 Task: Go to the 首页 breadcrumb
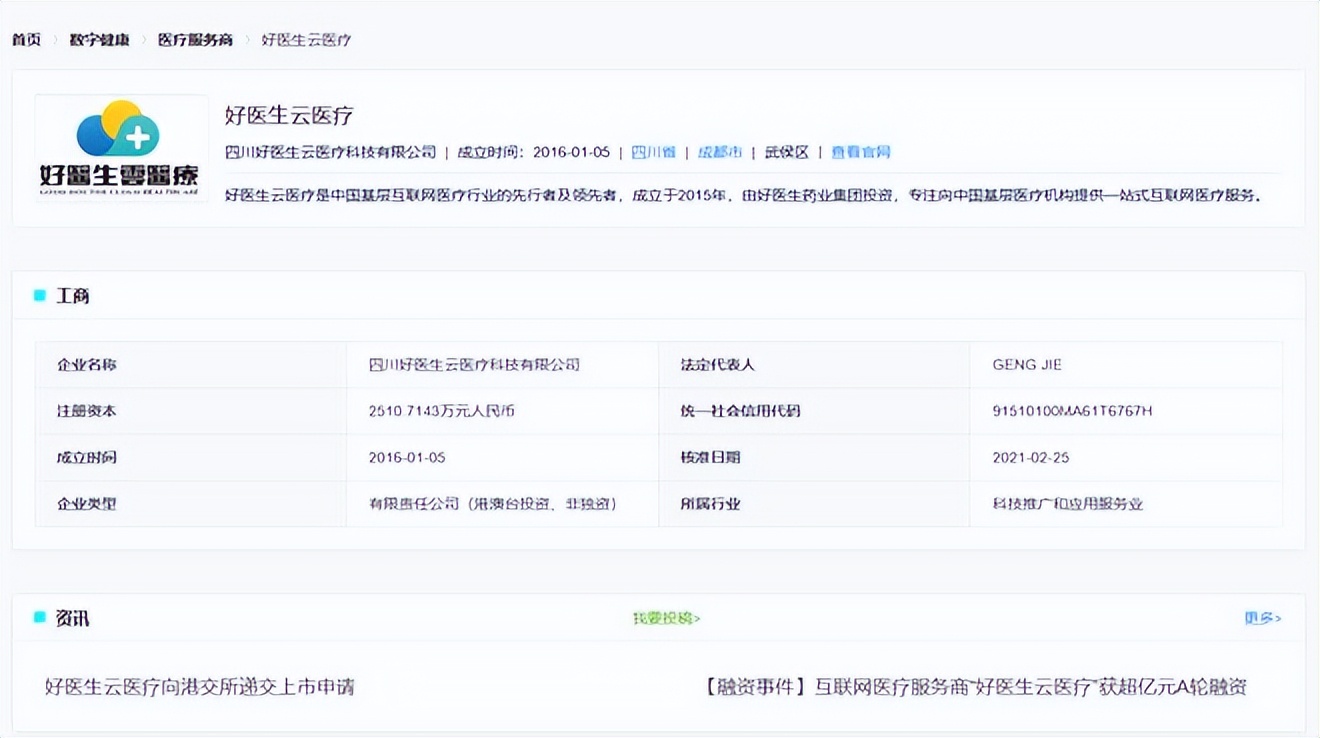tap(27, 40)
